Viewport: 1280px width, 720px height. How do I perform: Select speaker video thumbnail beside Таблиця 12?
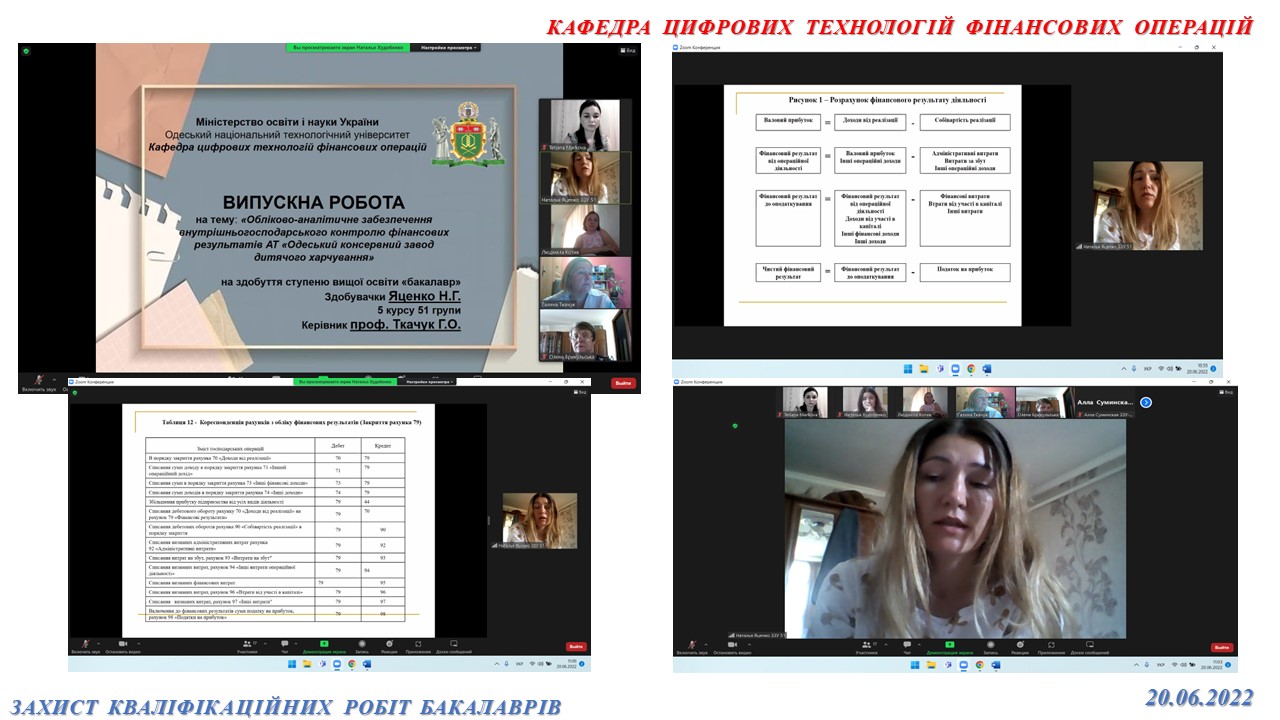[x=539, y=520]
